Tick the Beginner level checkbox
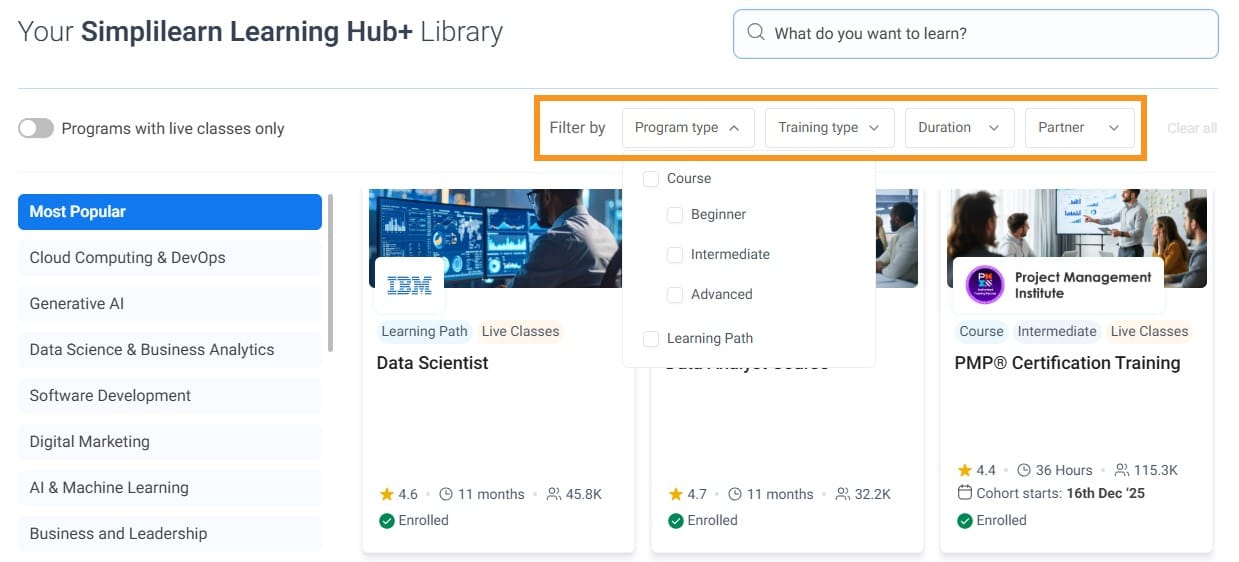 [x=675, y=215]
